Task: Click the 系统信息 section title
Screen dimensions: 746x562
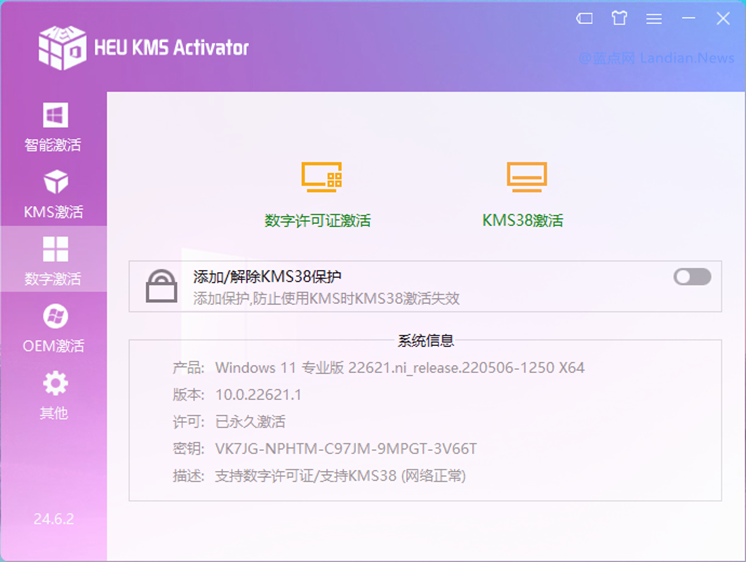Action: click(426, 340)
